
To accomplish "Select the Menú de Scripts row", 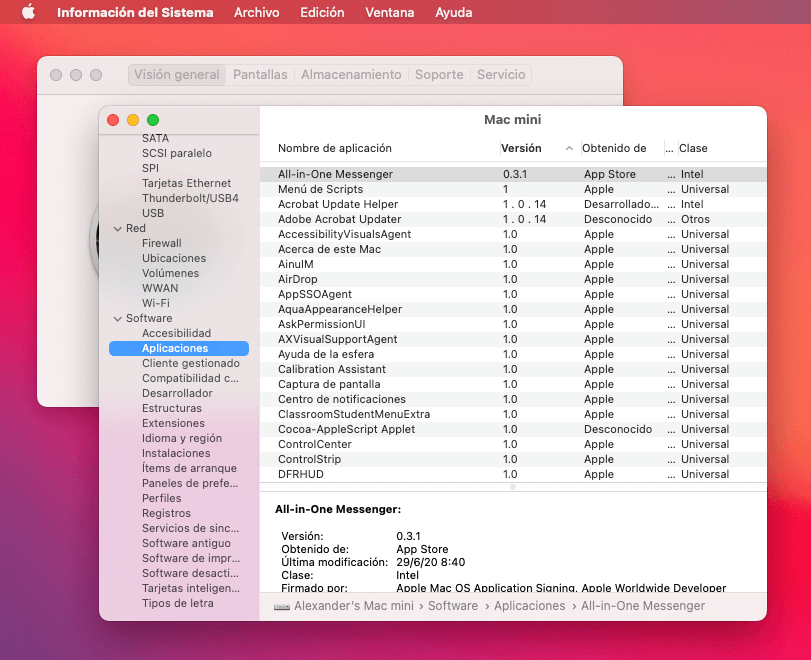I will pyautogui.click(x=513, y=189).
